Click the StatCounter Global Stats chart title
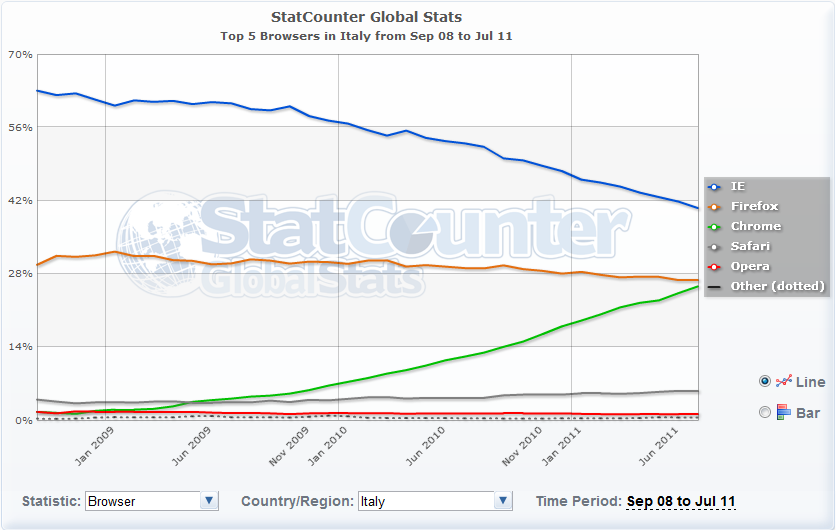 pos(367,17)
